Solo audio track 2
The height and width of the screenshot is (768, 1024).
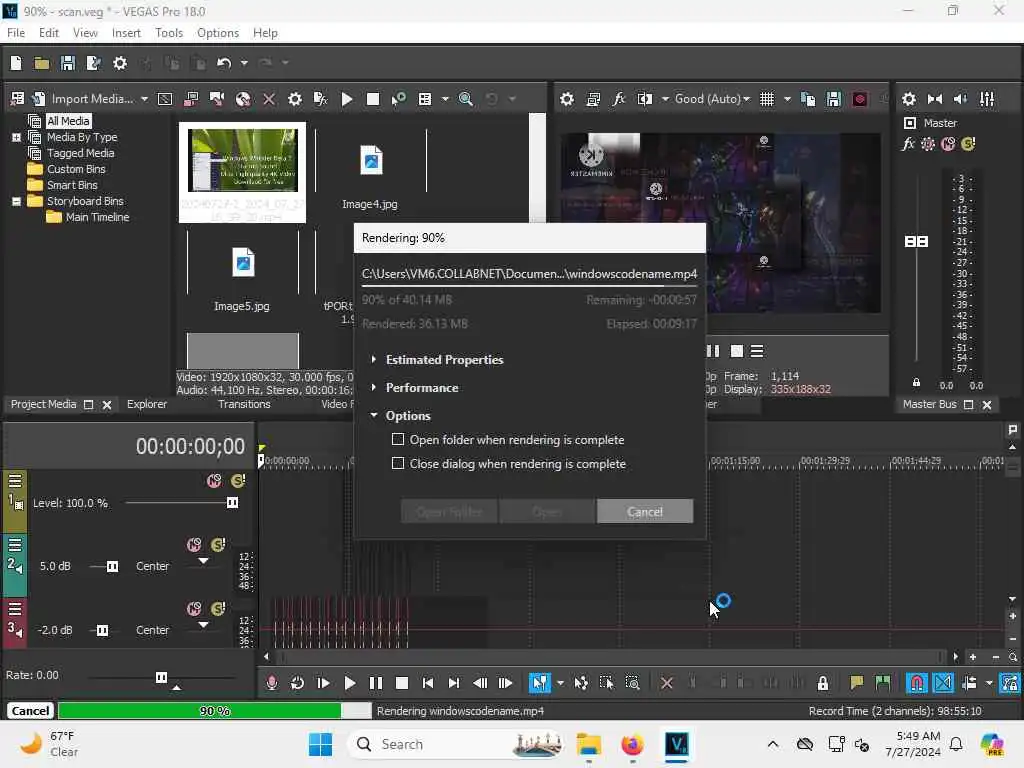point(218,545)
